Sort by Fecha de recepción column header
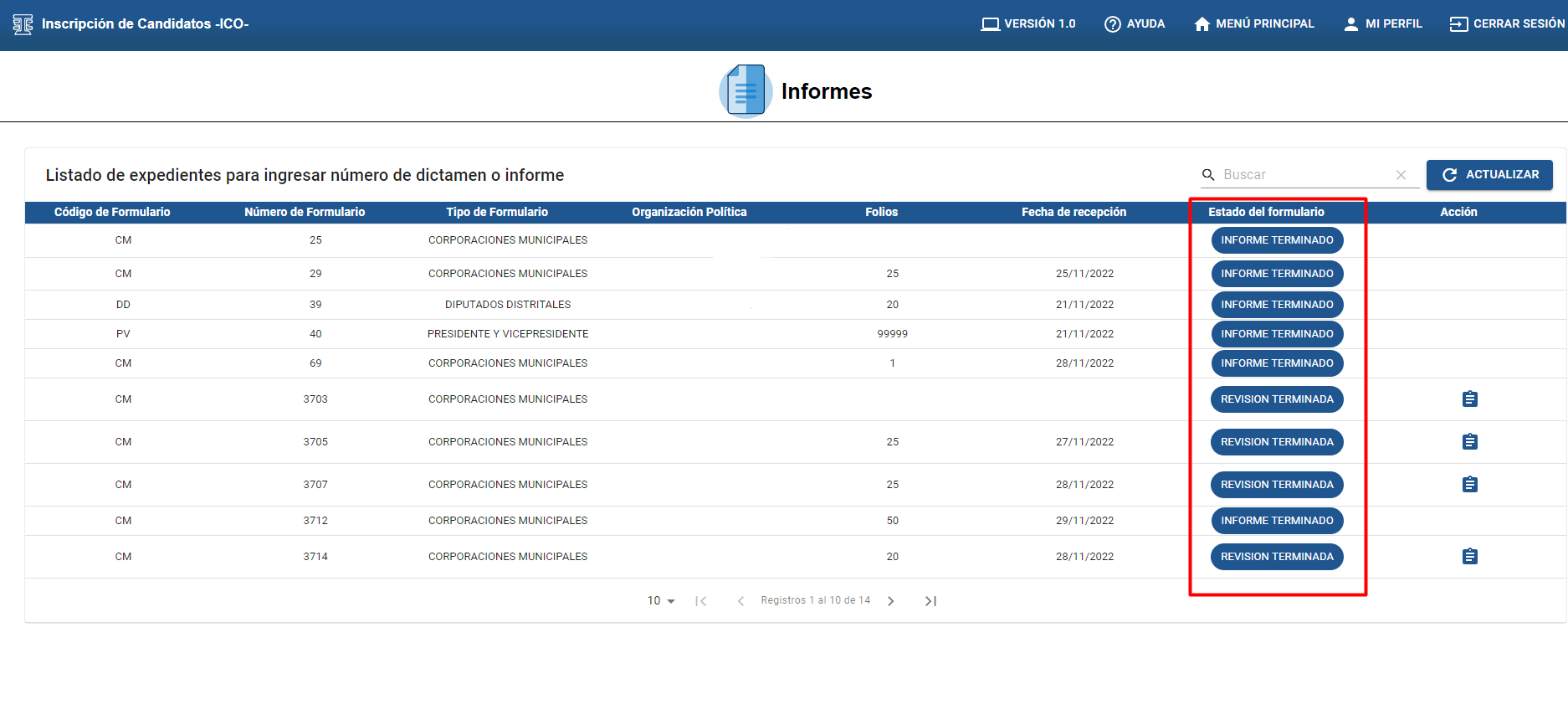The width and height of the screenshot is (1568, 710). coord(1074,213)
